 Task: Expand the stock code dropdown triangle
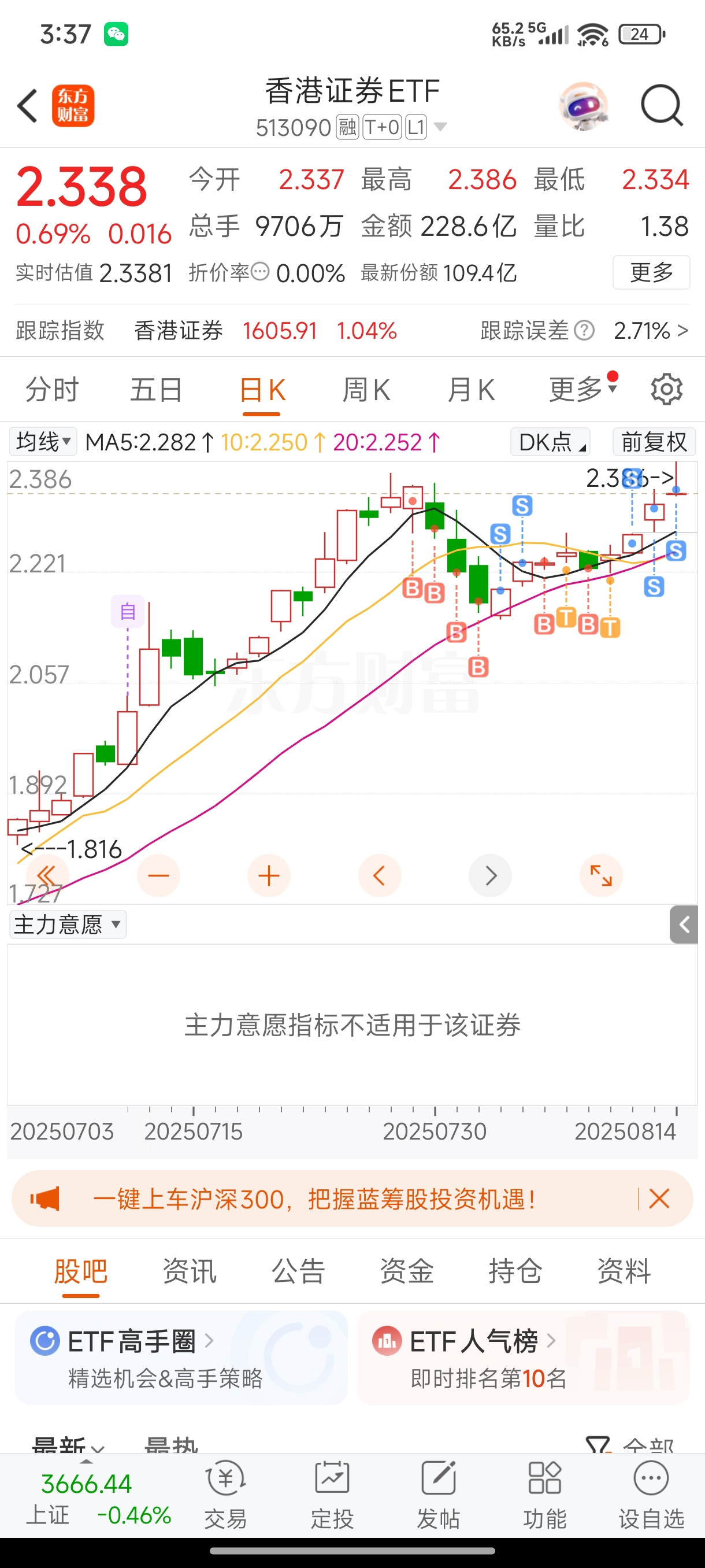pos(440,127)
